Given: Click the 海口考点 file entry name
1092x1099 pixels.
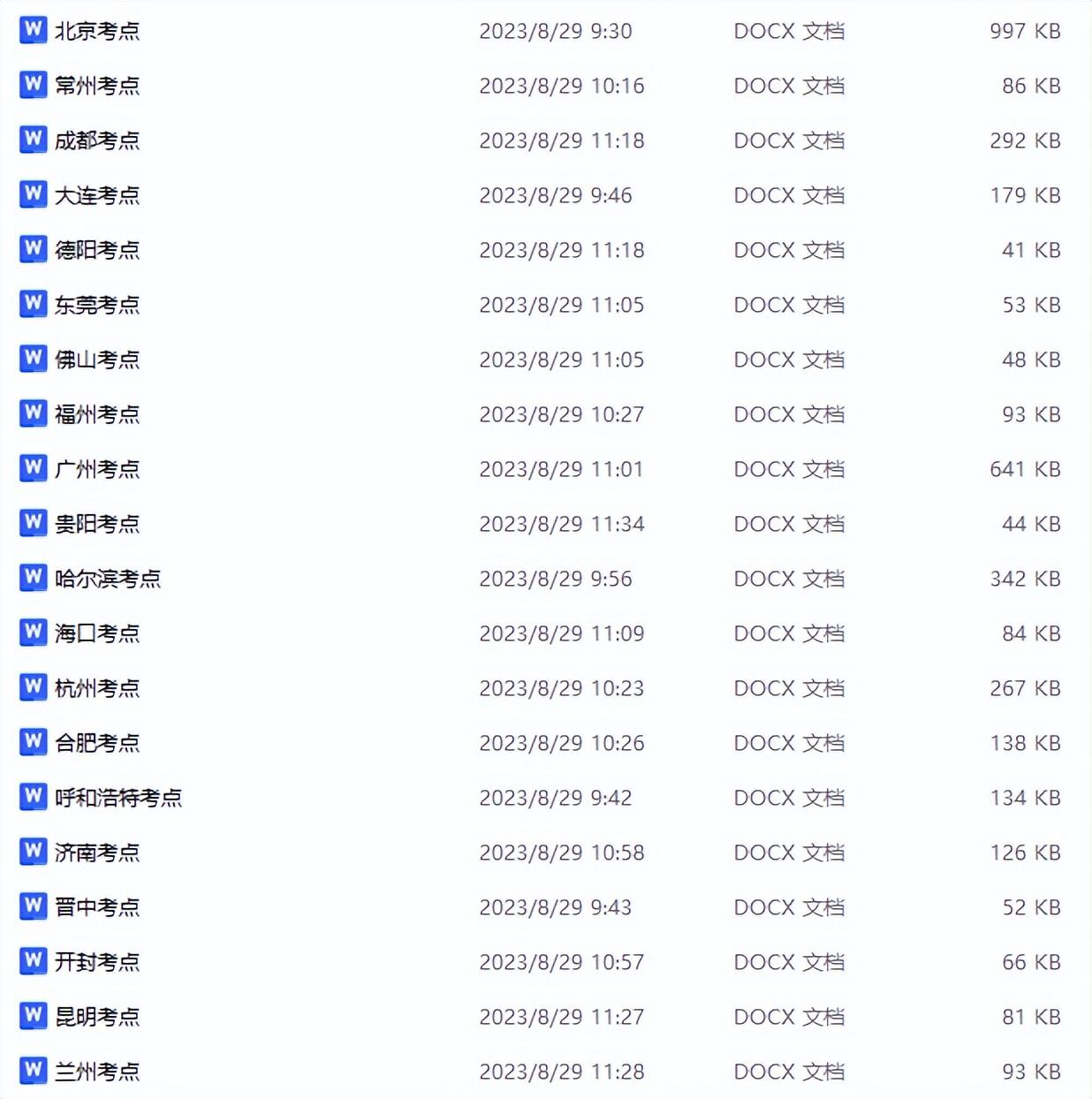Looking at the screenshot, I should pos(97,633).
